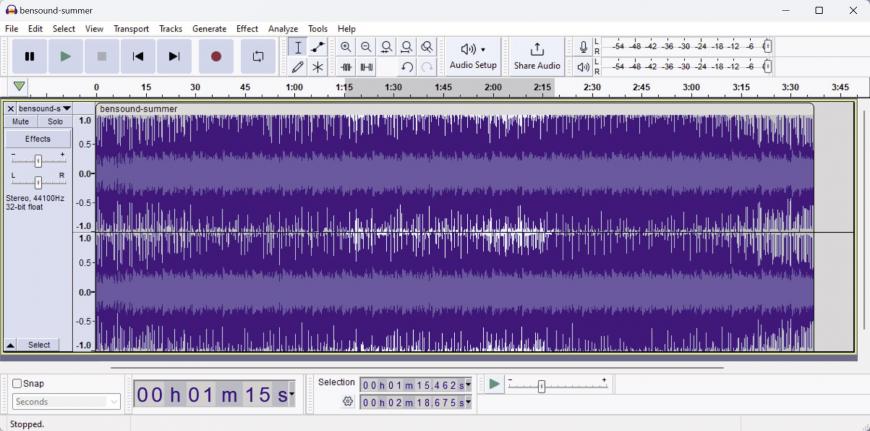Adjust the track gain slider

(38, 161)
